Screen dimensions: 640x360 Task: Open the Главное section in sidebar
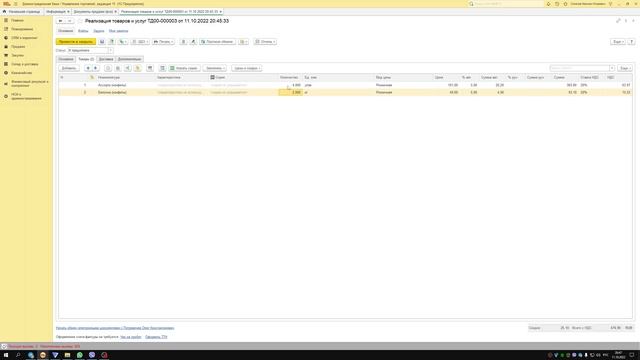pyautogui.click(x=17, y=20)
